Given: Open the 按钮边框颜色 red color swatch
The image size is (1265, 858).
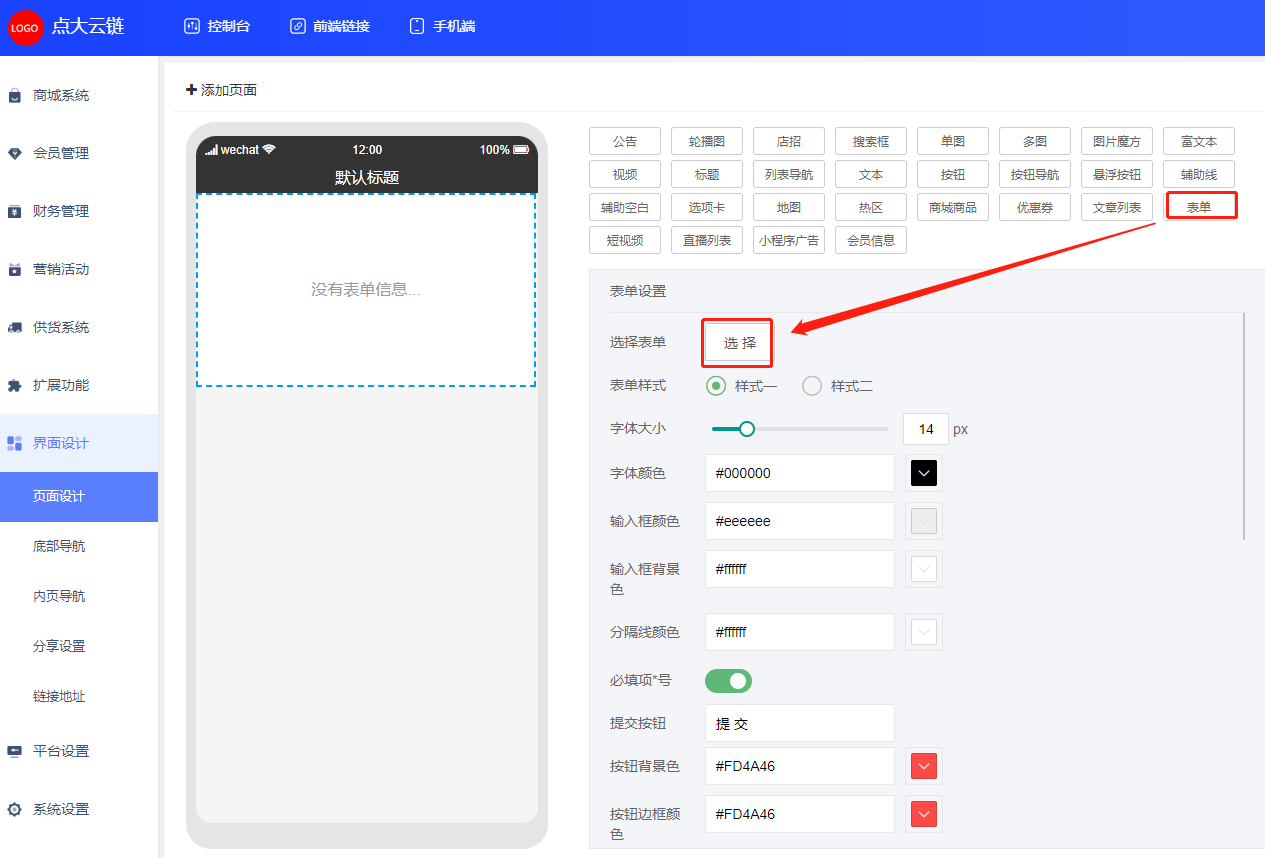Looking at the screenshot, I should pyautogui.click(x=924, y=814).
